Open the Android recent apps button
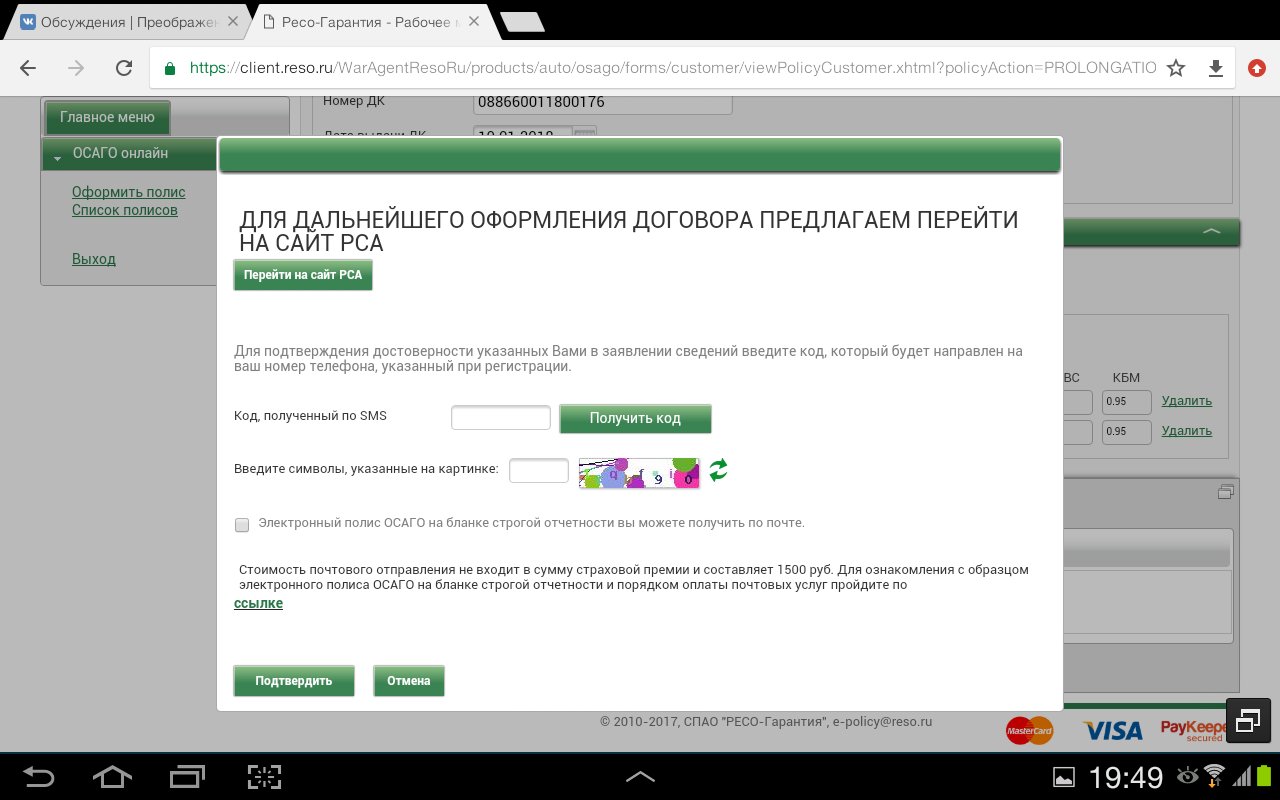The height and width of the screenshot is (800, 1280). pos(187,776)
